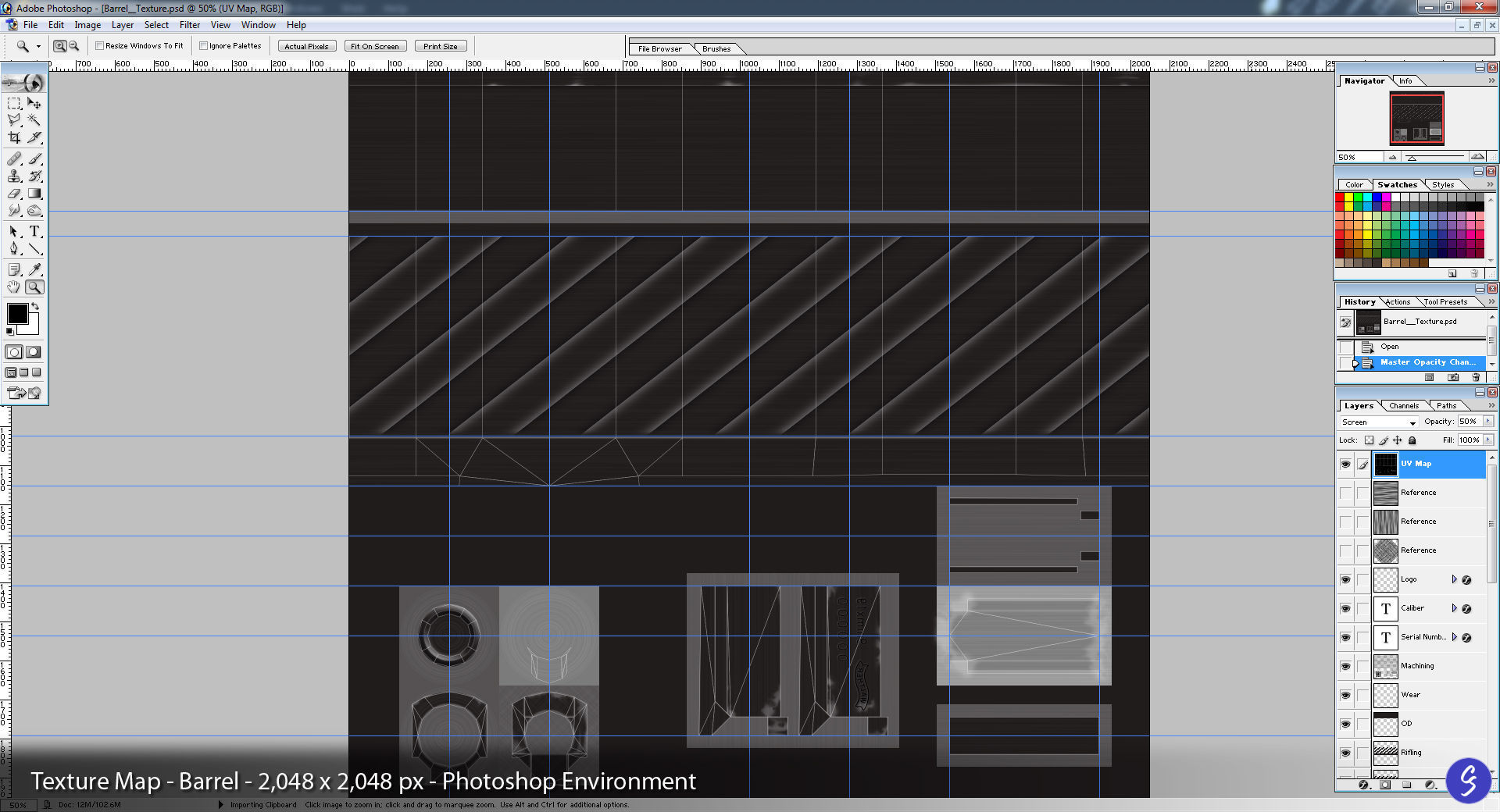This screenshot has height=812, width=1500.
Task: Switch to the Styles tab
Action: [1443, 185]
